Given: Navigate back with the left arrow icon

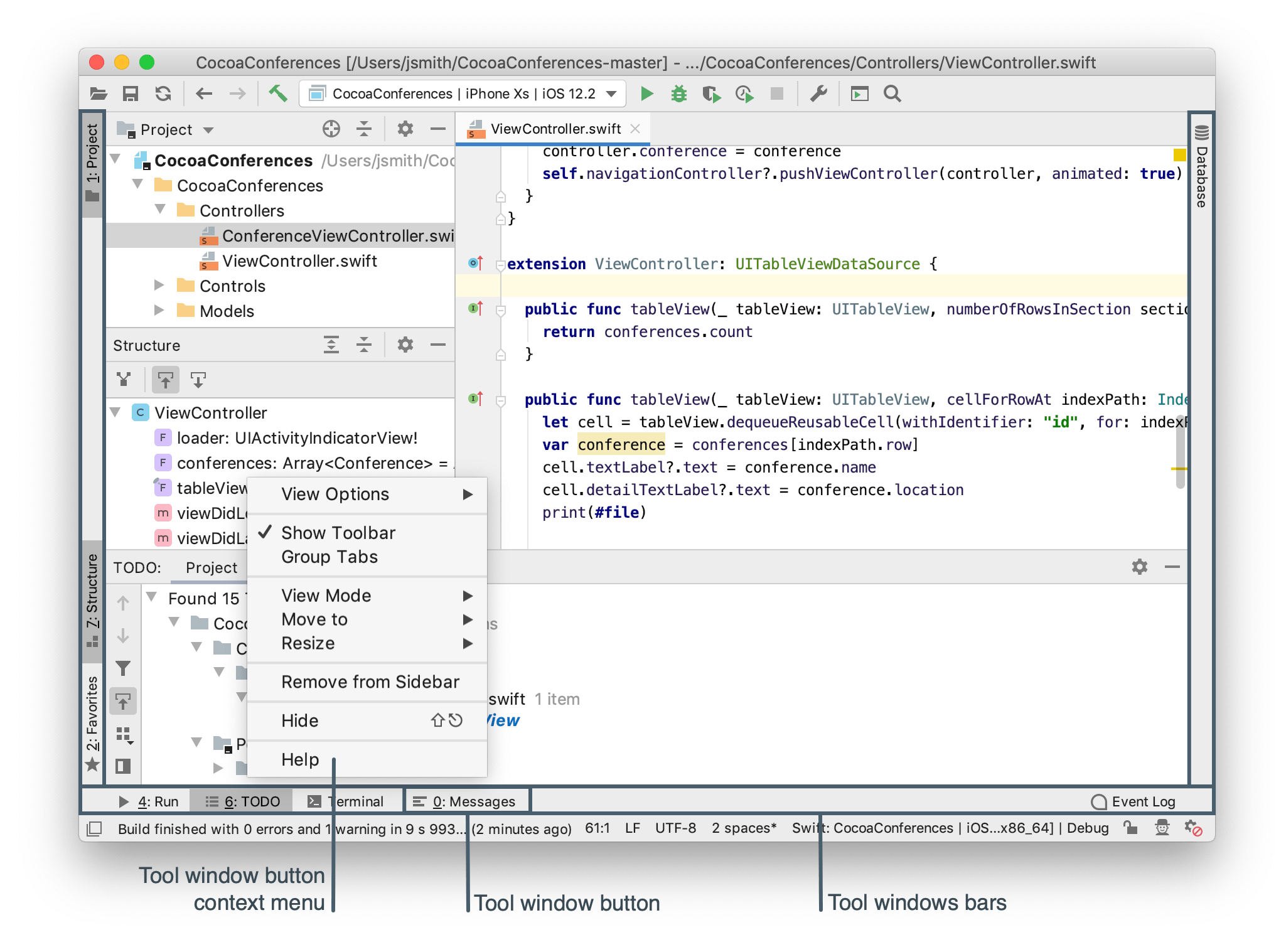Looking at the screenshot, I should tap(204, 94).
